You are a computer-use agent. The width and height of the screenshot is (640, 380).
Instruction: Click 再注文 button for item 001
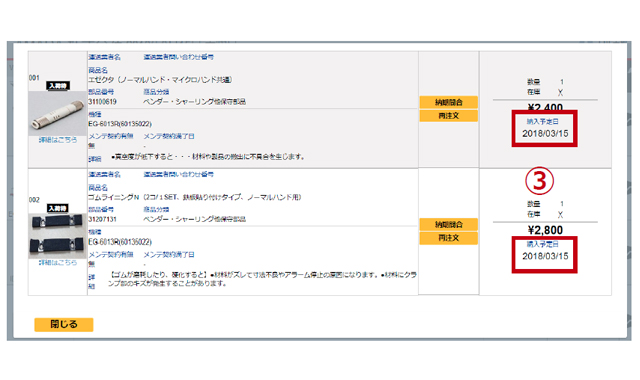coord(449,116)
